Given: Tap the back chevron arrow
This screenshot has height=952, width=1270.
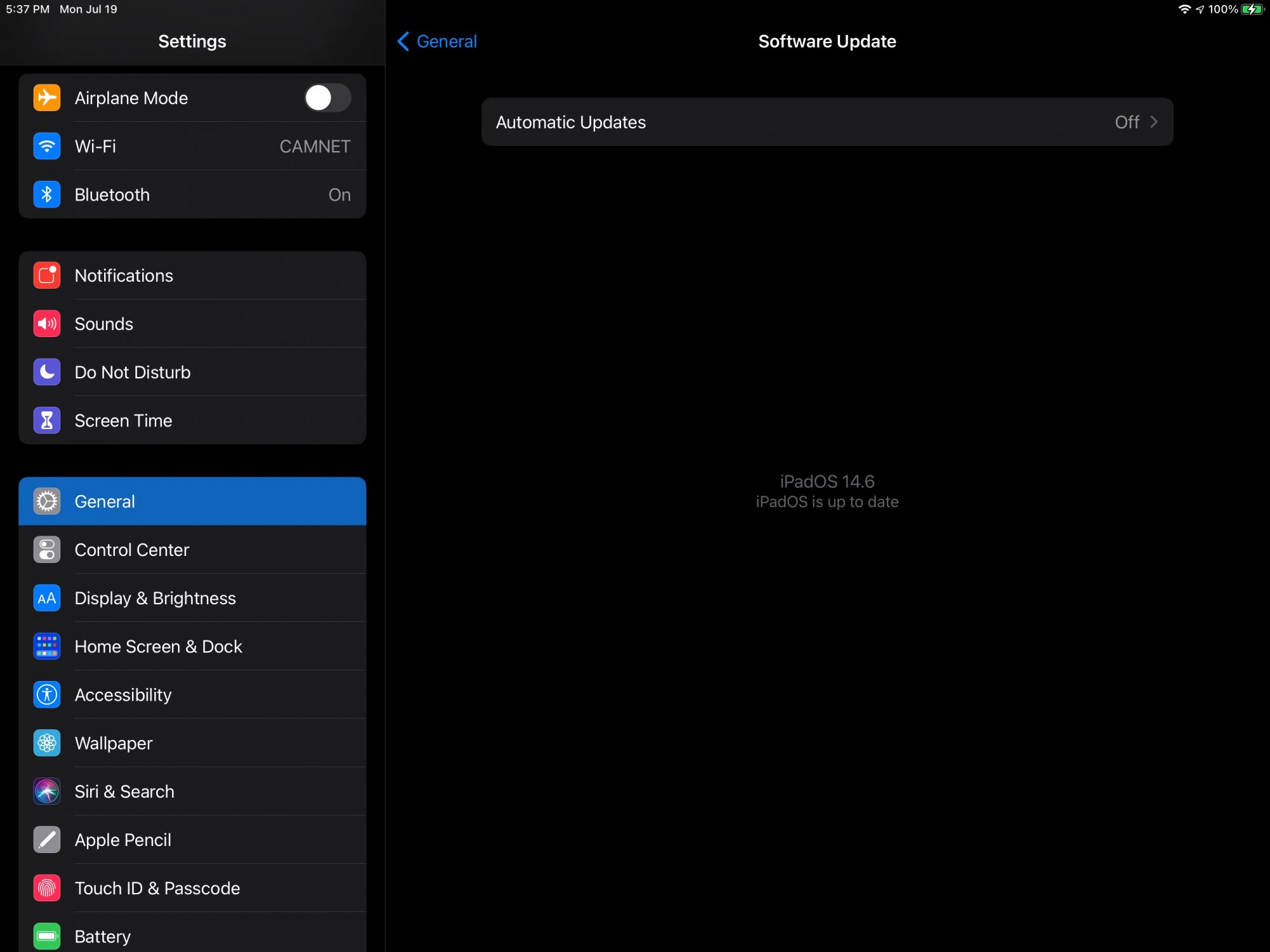Looking at the screenshot, I should (x=403, y=41).
